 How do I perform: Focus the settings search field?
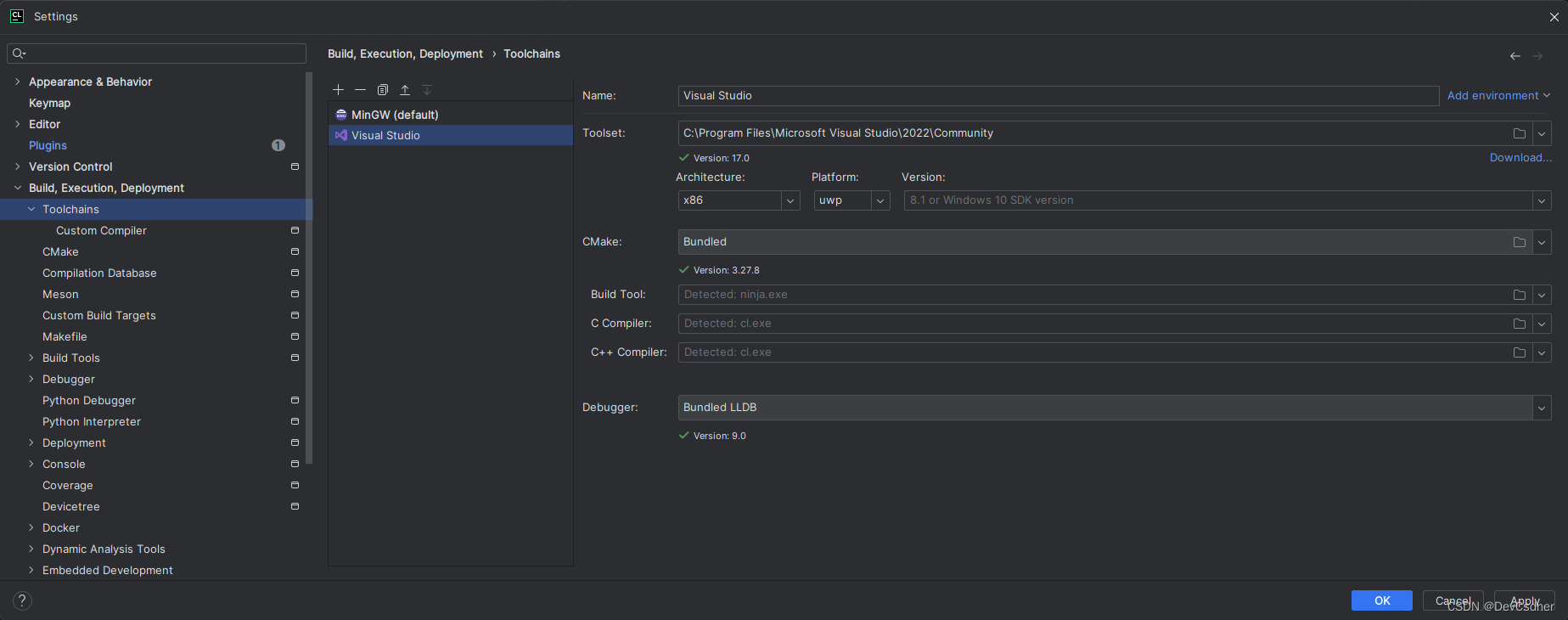pyautogui.click(x=157, y=54)
